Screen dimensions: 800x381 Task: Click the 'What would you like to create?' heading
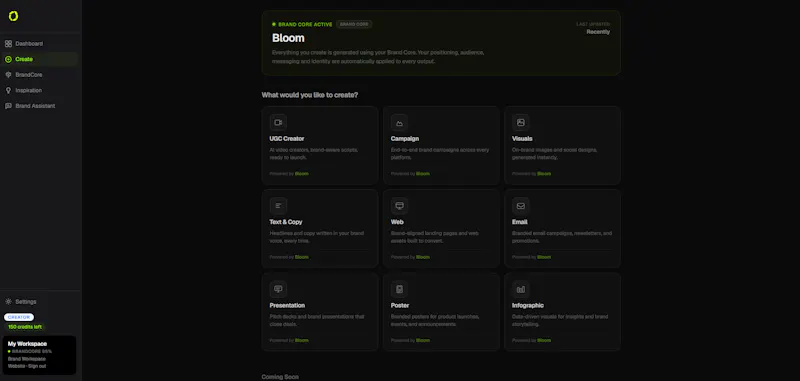(x=310, y=95)
